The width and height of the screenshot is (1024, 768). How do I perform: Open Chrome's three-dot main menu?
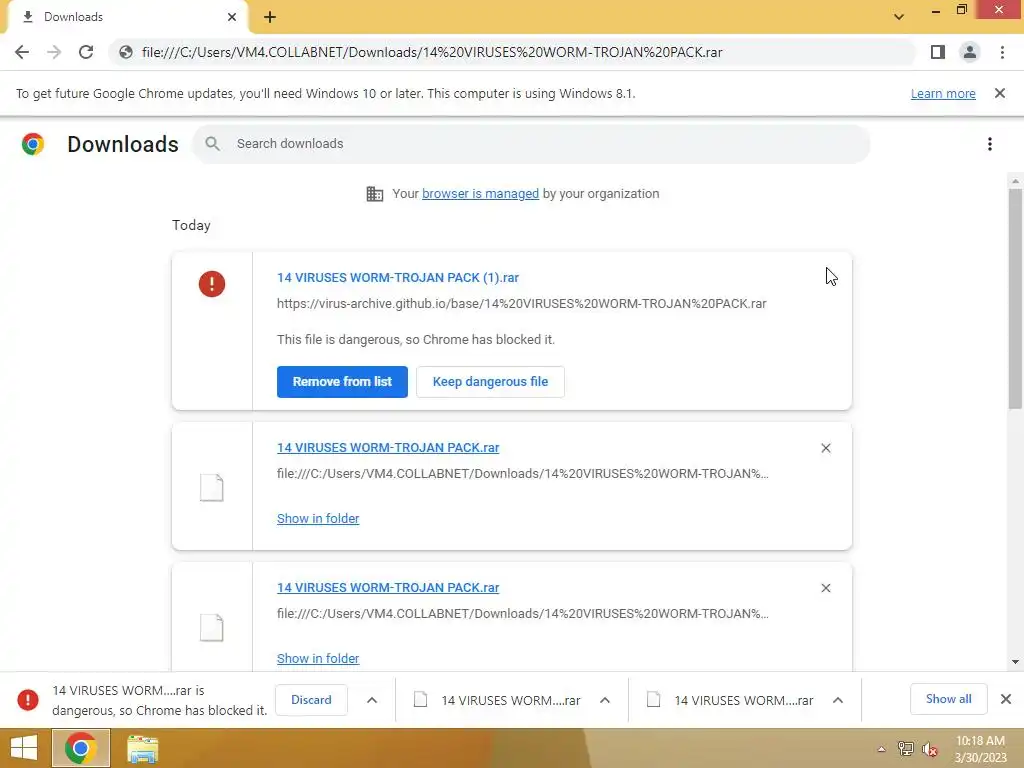pos(1002,52)
